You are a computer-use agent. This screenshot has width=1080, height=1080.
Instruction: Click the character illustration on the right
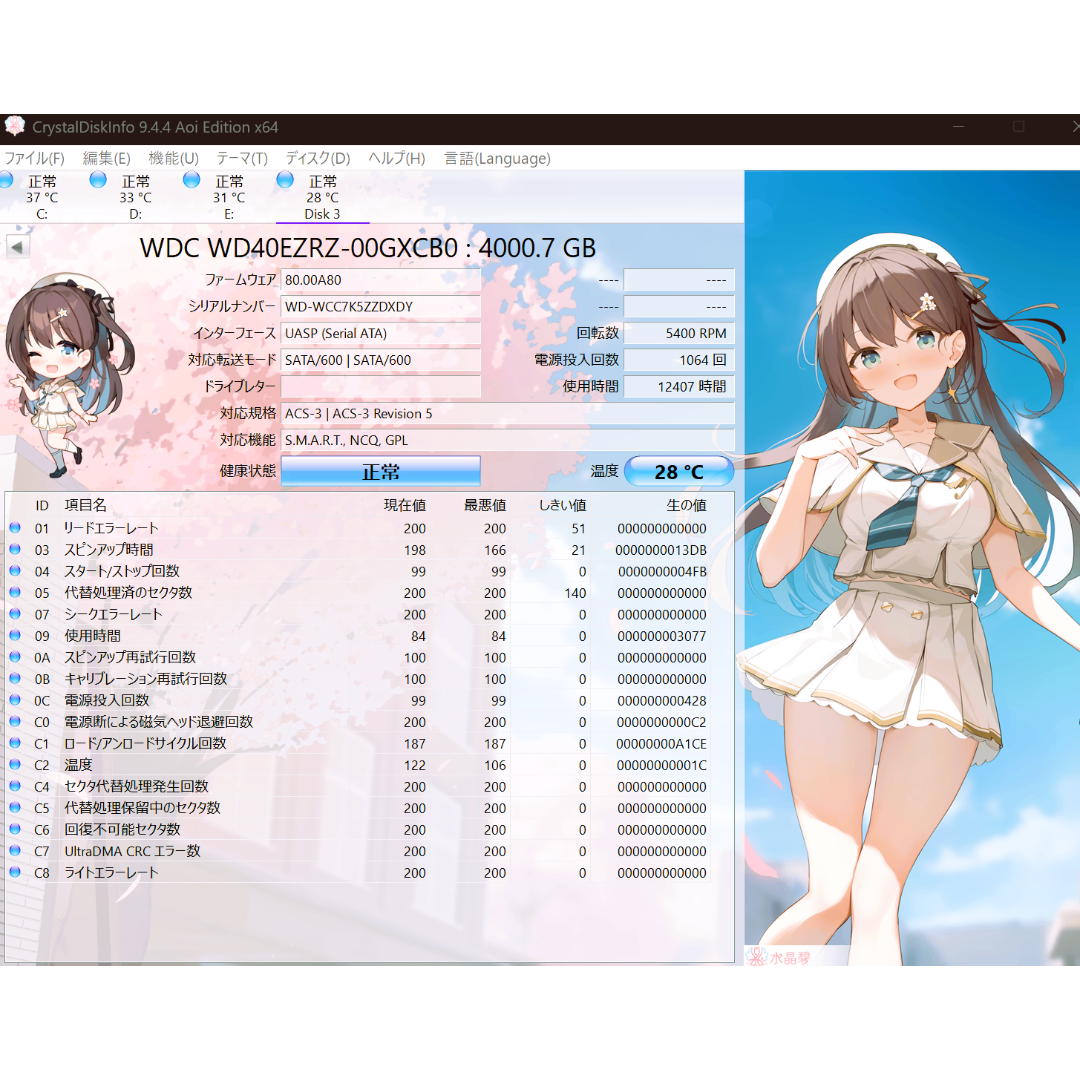pos(912,568)
